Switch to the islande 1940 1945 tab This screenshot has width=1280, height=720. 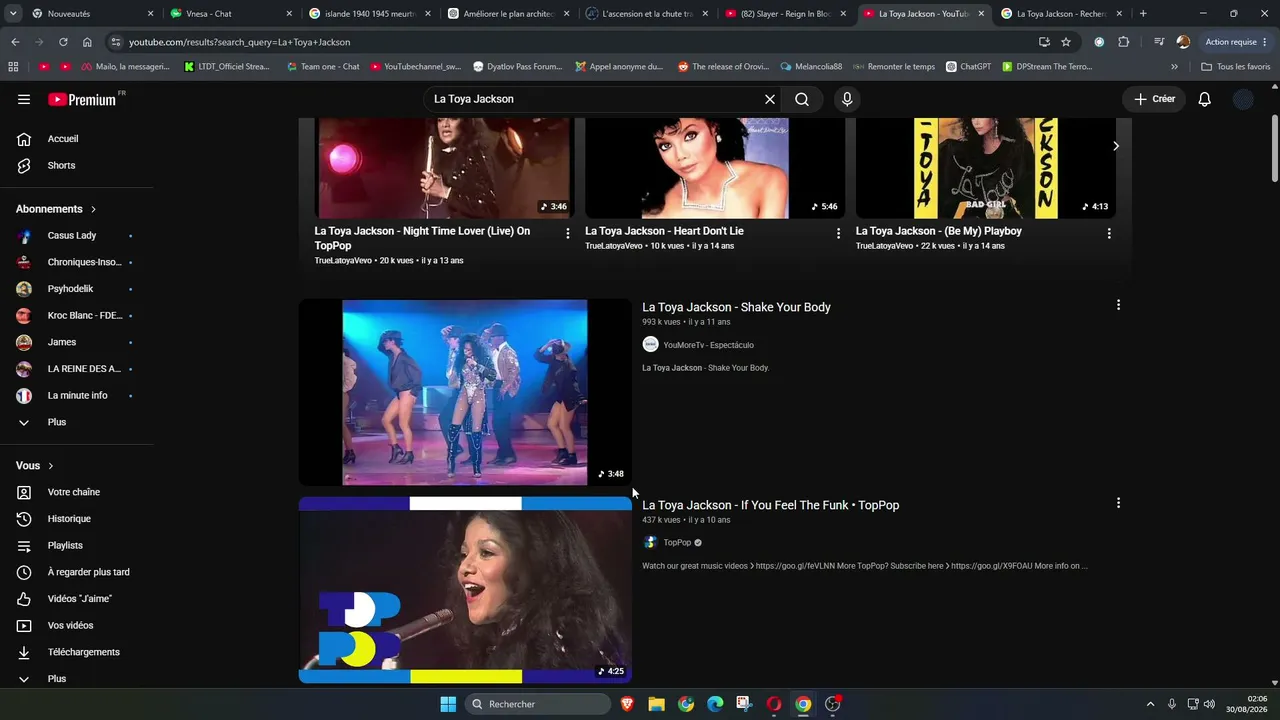(x=369, y=14)
